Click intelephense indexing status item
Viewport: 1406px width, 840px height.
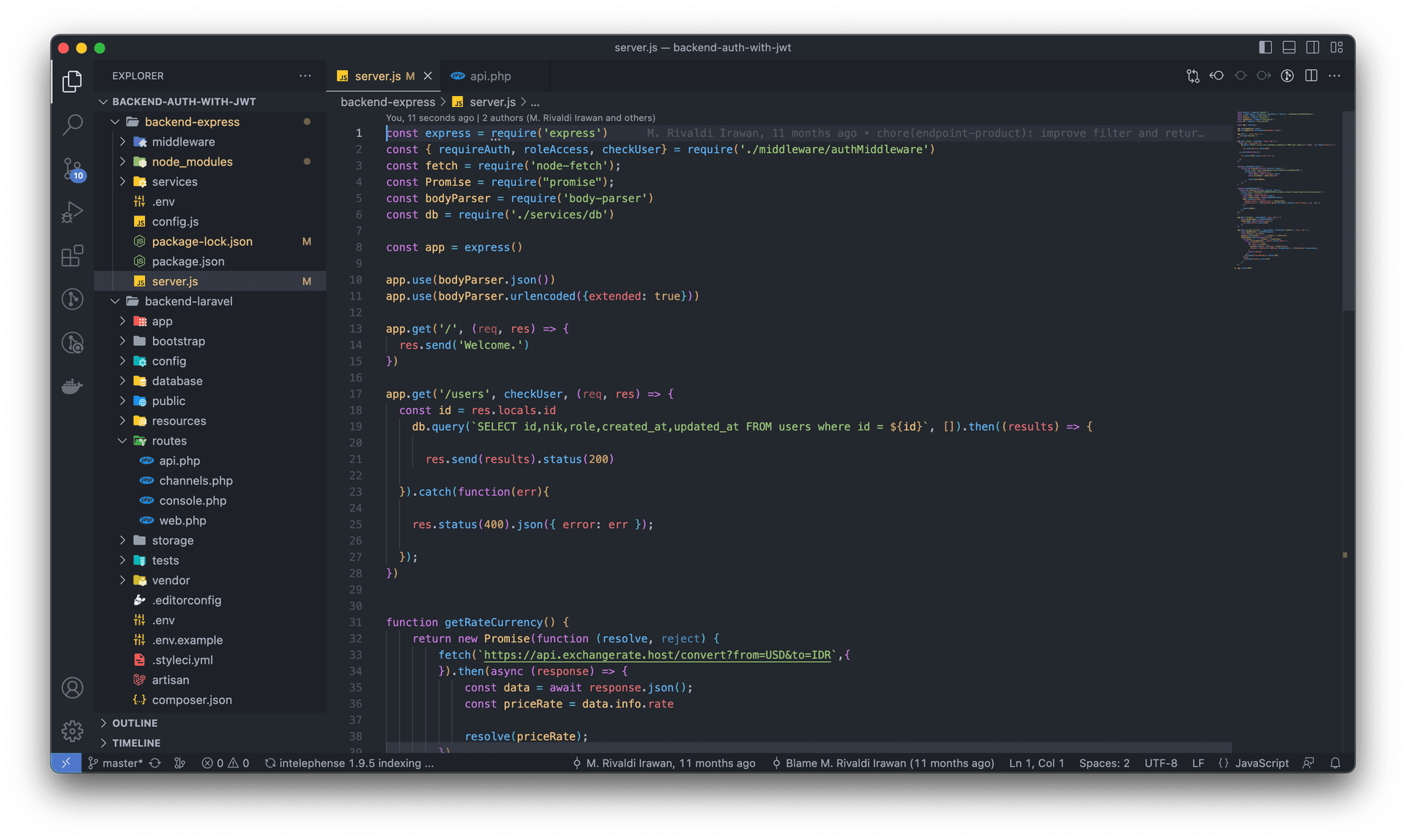[x=349, y=763]
